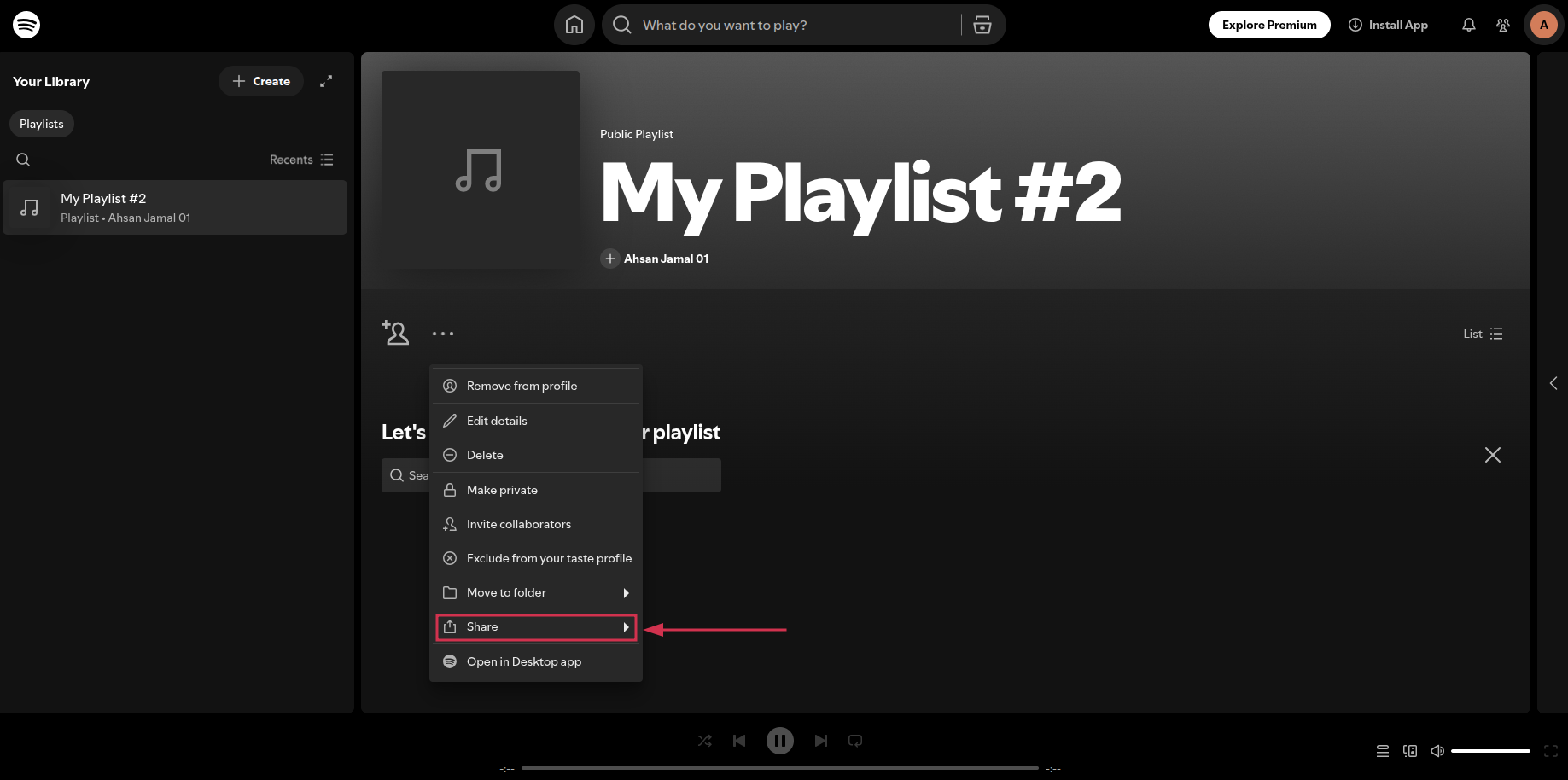Click the playlist cover image placeholder

[481, 170]
